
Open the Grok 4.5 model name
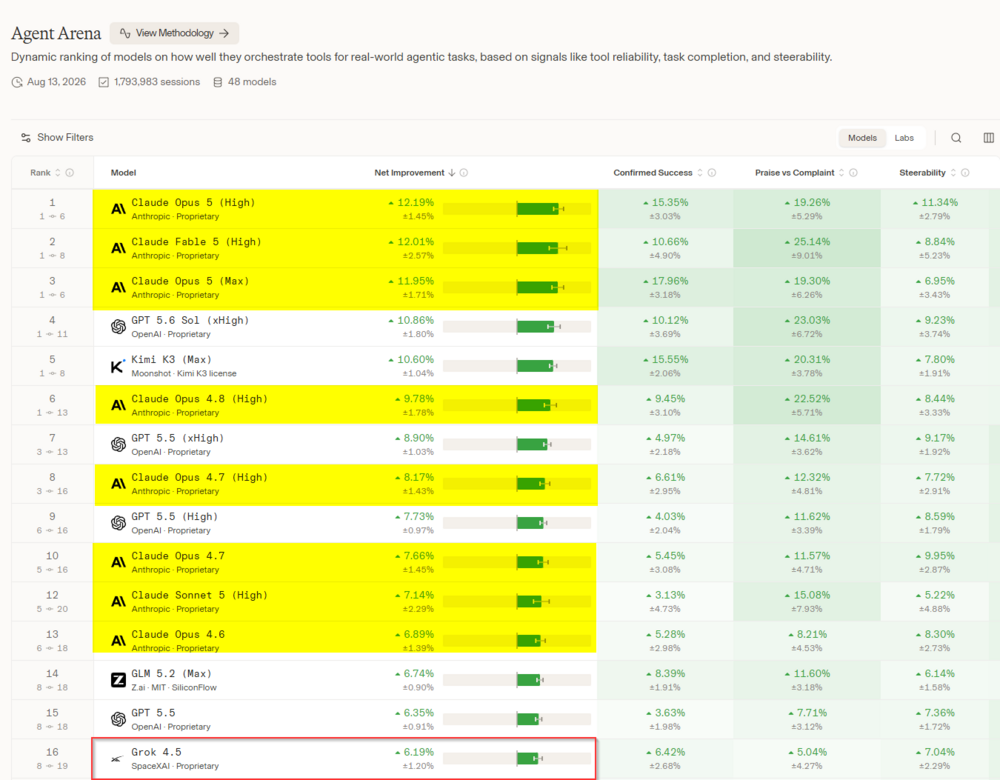pyautogui.click(x=156, y=752)
